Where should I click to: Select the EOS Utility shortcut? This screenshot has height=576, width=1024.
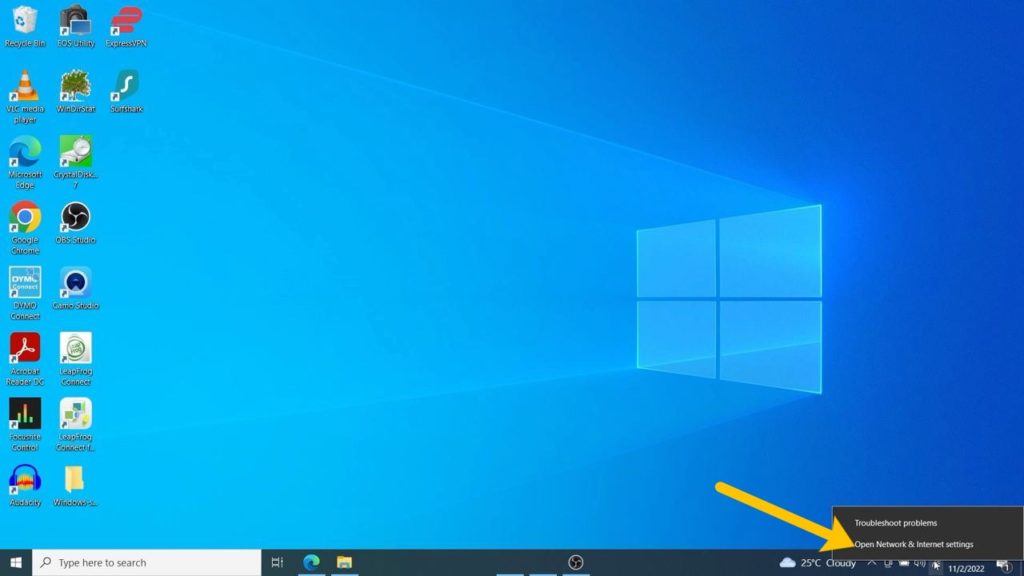pos(76,26)
